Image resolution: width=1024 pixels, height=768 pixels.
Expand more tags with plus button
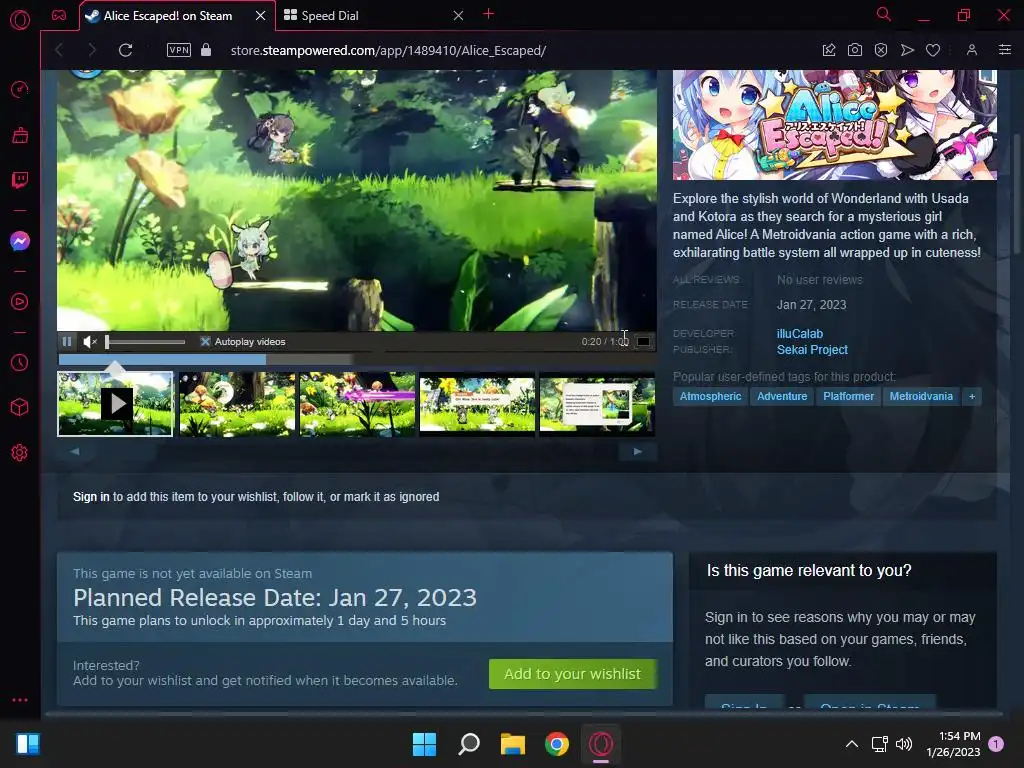click(x=972, y=396)
